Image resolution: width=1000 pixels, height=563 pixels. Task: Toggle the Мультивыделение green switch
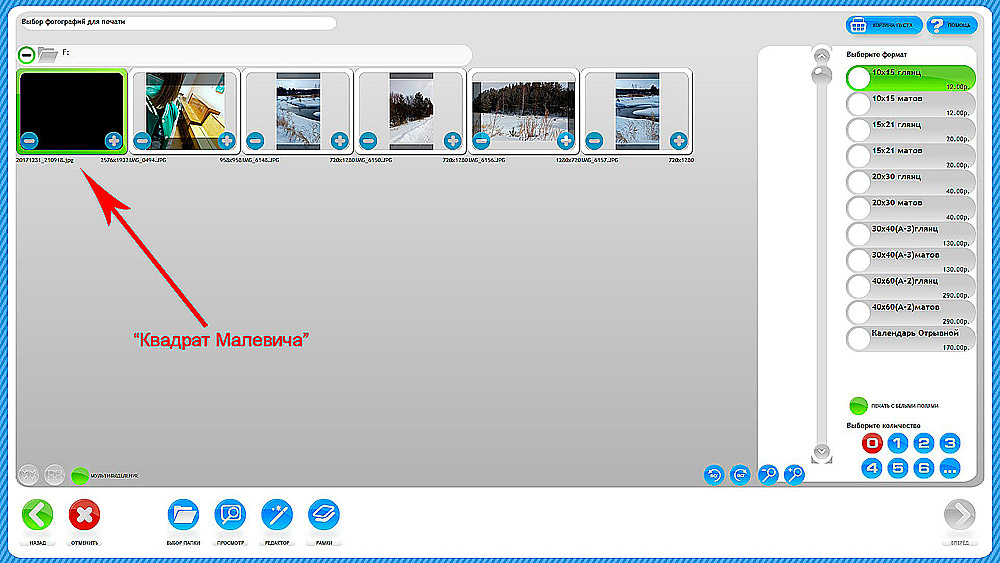point(80,475)
